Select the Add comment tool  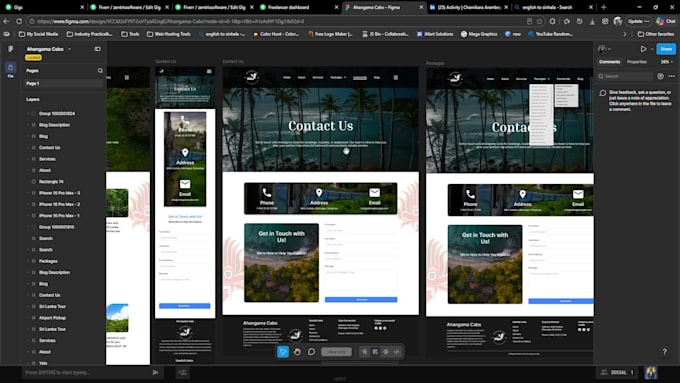[x=311, y=352]
